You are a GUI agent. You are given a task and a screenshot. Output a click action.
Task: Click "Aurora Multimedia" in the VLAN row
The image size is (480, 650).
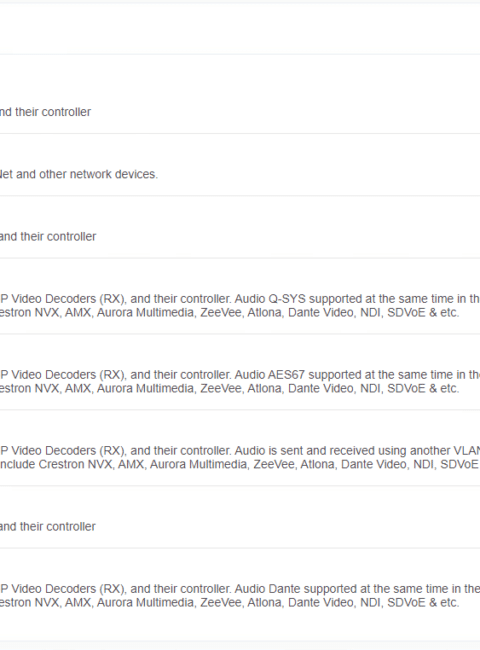198,464
